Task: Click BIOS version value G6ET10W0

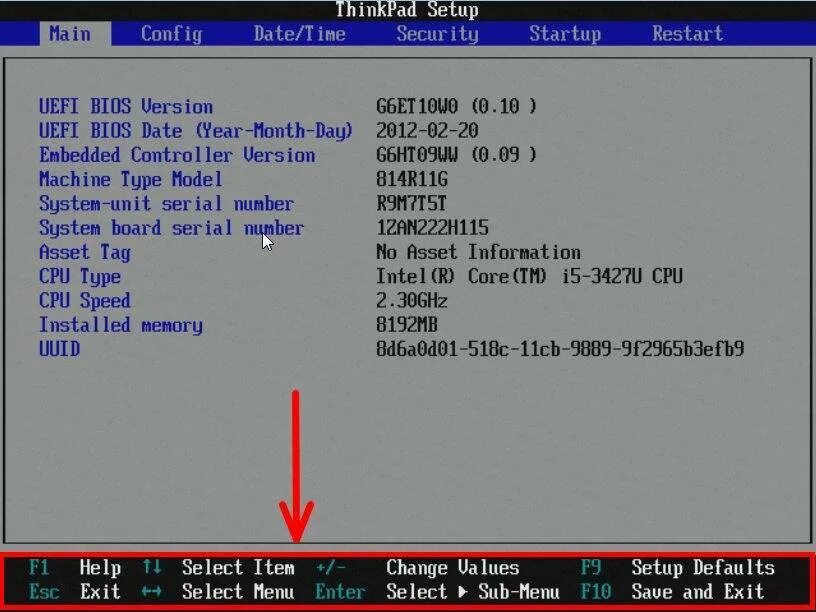Action: (456, 107)
